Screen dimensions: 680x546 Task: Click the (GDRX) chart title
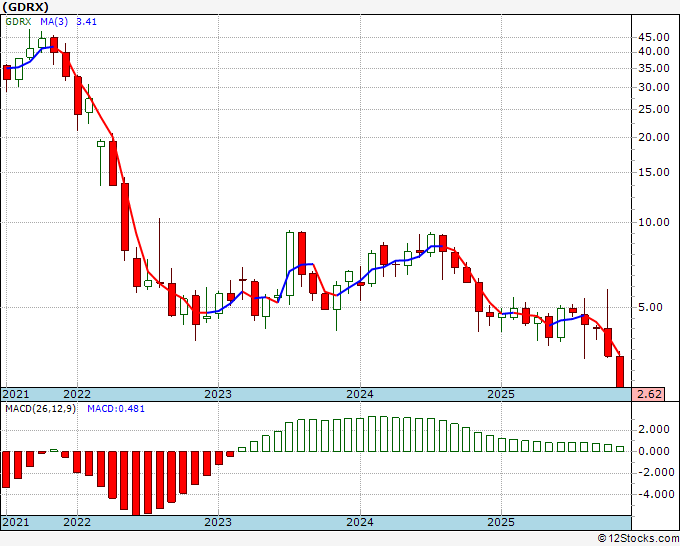click(26, 7)
